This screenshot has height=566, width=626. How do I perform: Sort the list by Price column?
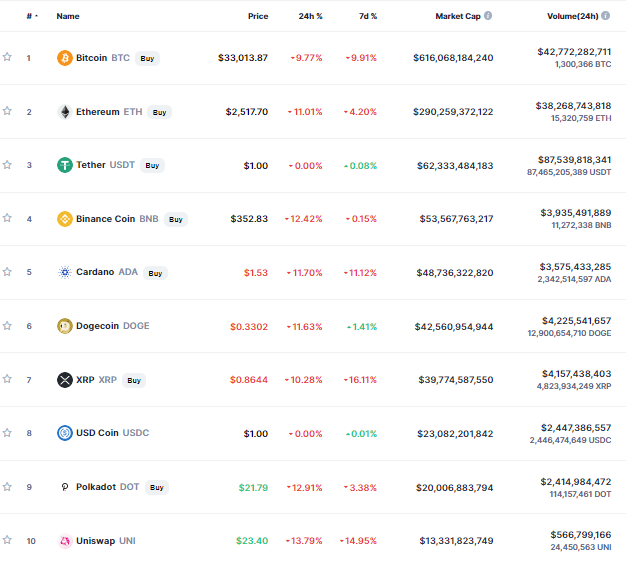pyautogui.click(x=258, y=16)
